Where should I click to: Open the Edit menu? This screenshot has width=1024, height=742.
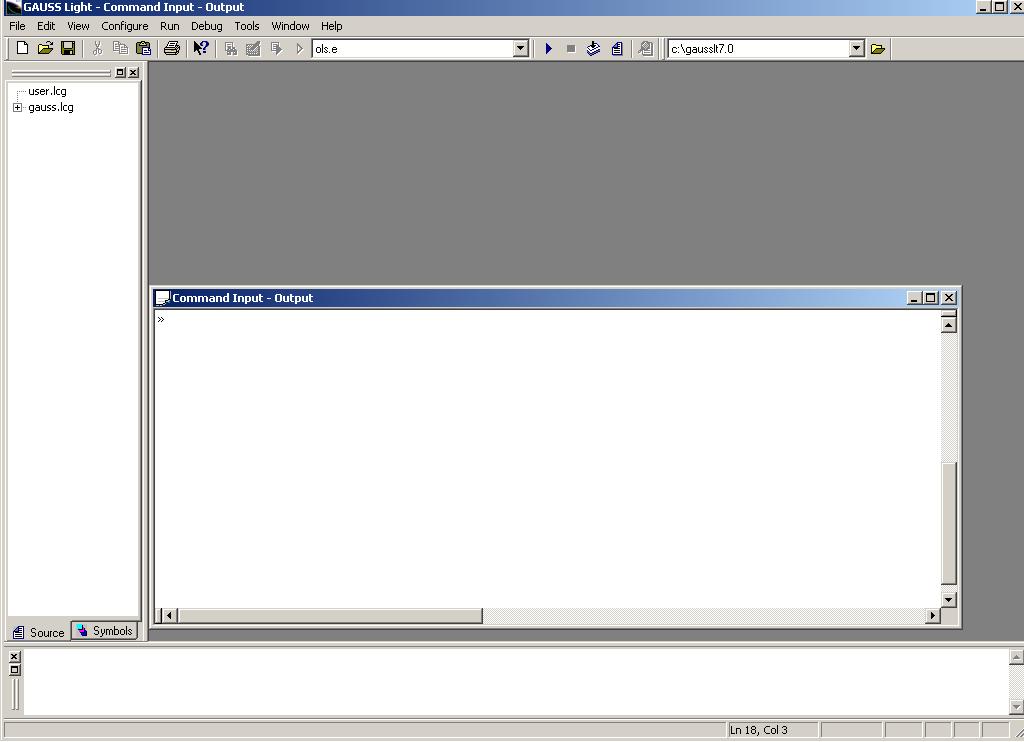[x=46, y=26]
